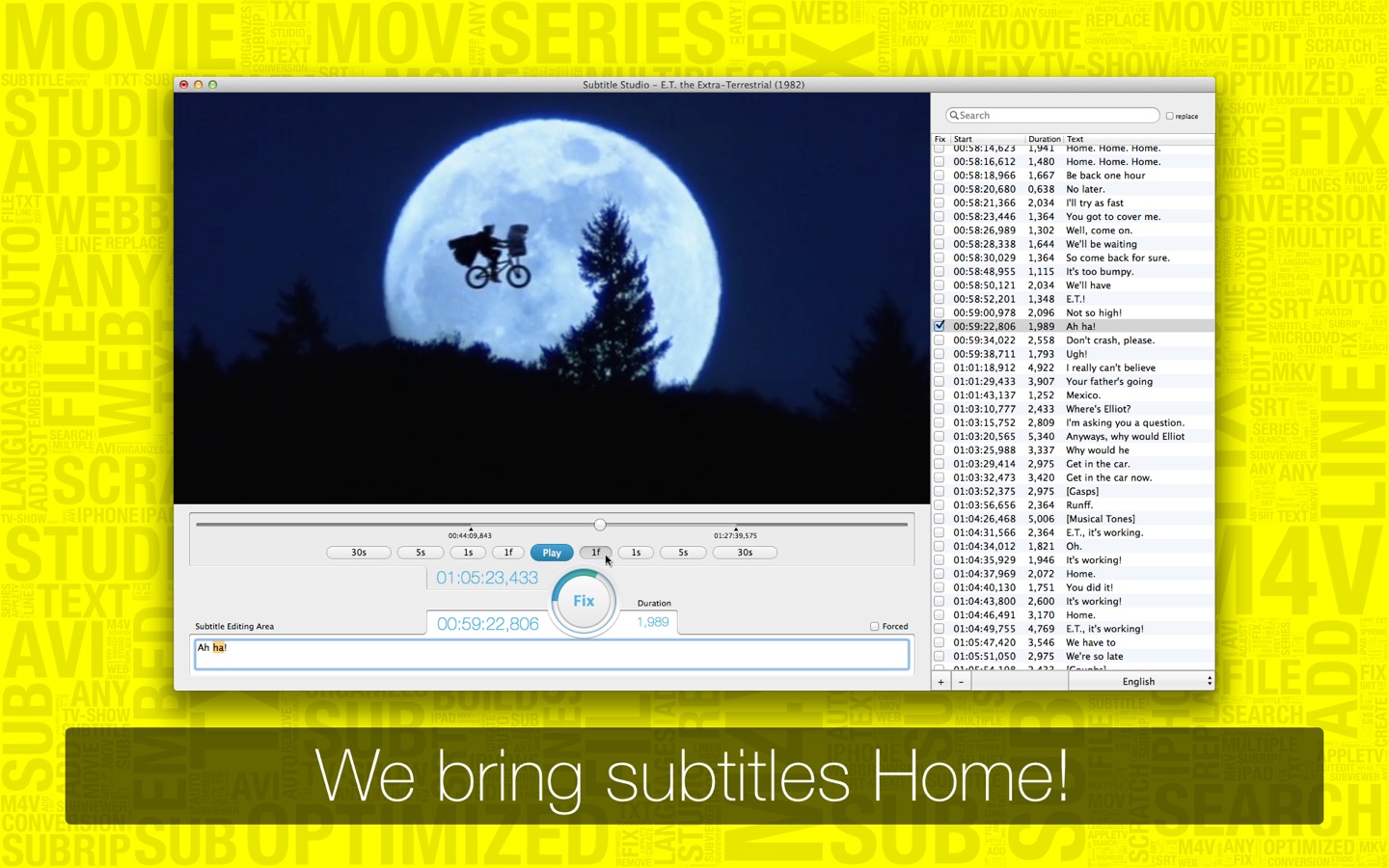This screenshot has width=1389, height=868.
Task: Uncheck the Fix box for 00:59:22,806 row
Action: [x=940, y=326]
